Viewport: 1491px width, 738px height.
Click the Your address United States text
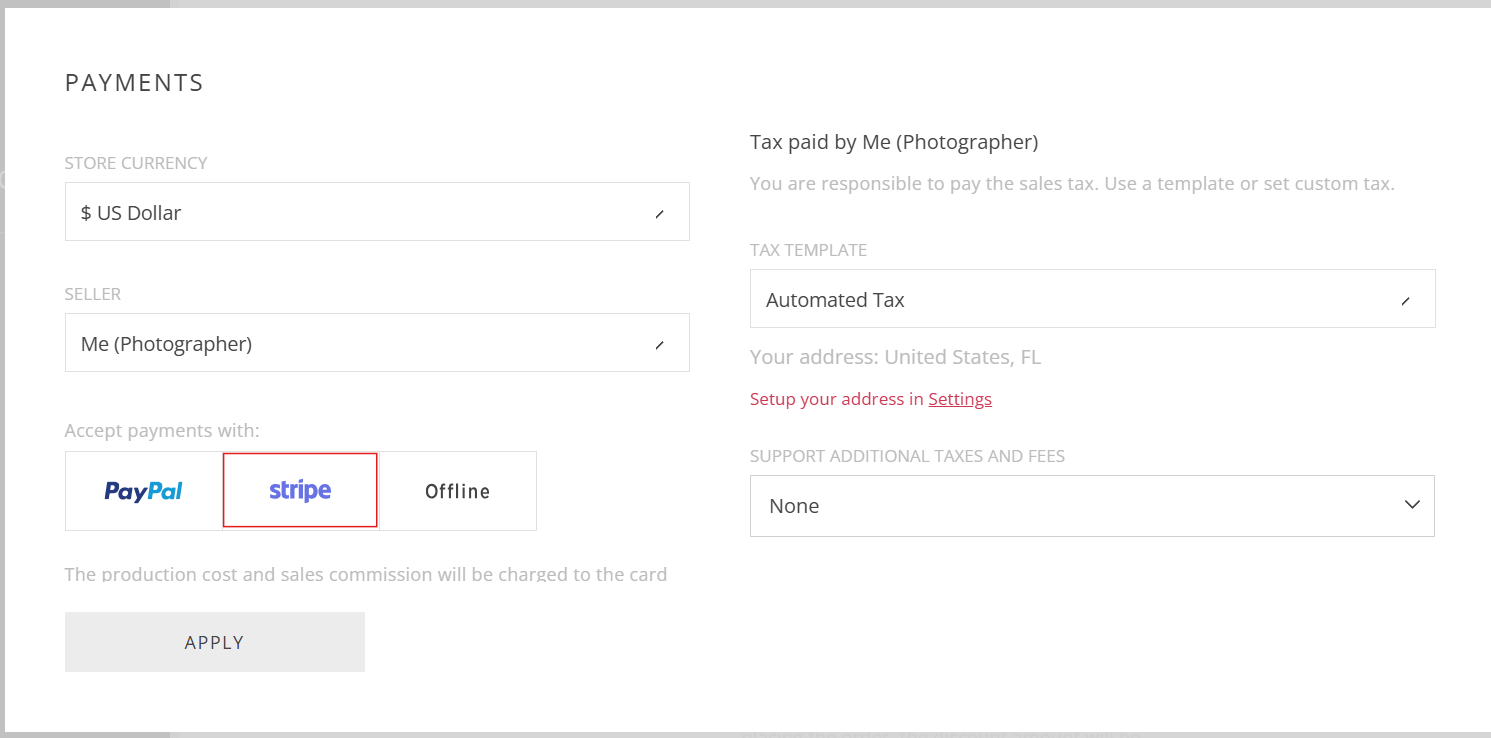(895, 357)
